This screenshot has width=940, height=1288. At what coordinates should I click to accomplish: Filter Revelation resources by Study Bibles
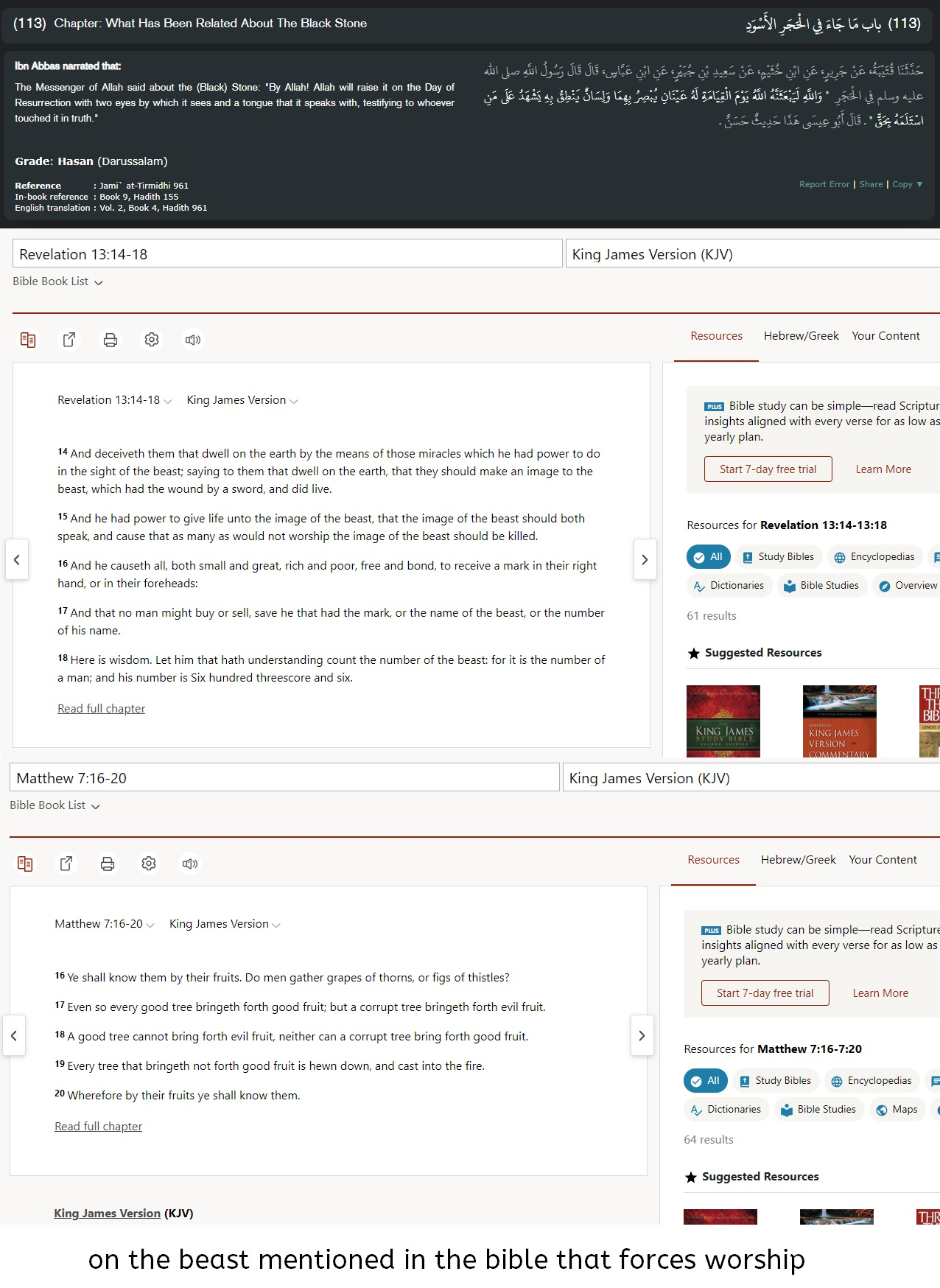(778, 557)
